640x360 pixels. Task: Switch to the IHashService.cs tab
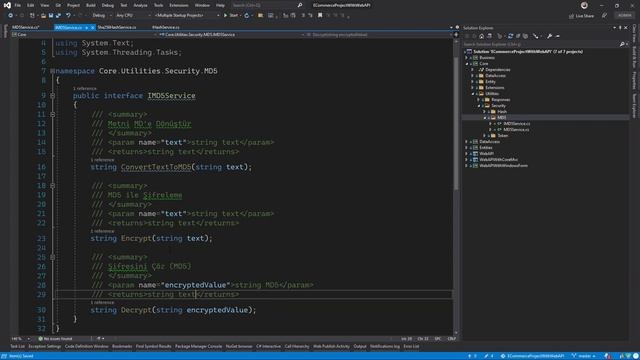(x=166, y=27)
